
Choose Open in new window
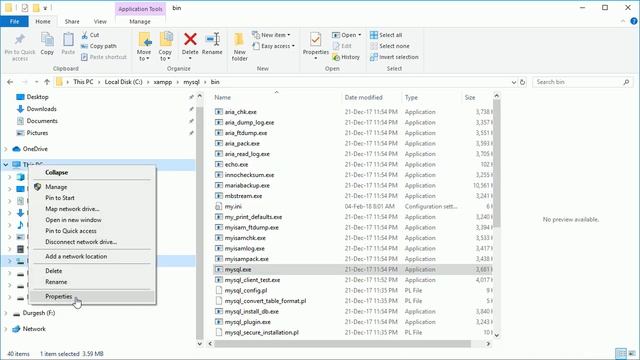click(92, 220)
